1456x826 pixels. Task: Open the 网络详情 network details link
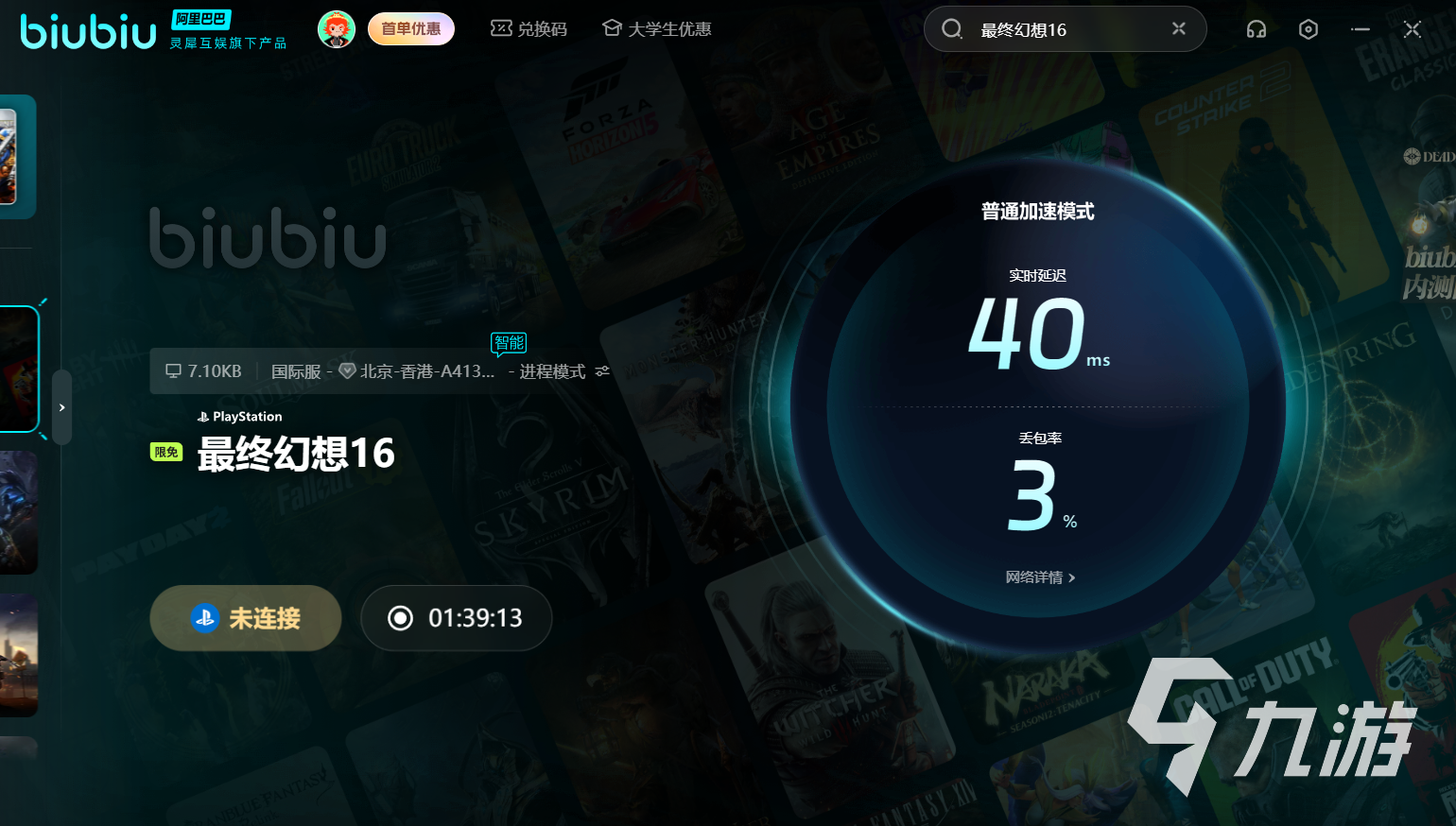pos(1039,577)
